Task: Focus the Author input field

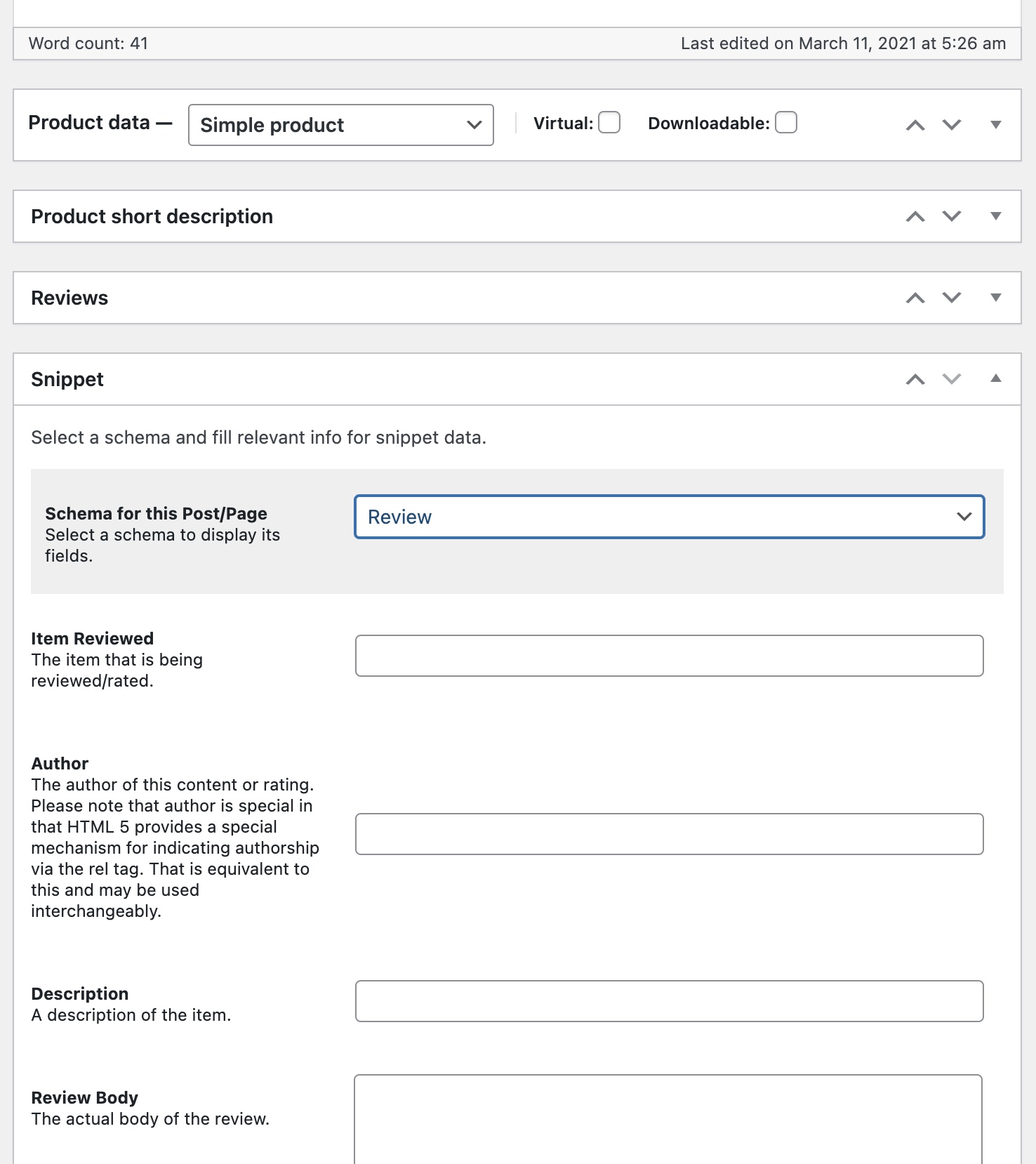Action: click(670, 834)
